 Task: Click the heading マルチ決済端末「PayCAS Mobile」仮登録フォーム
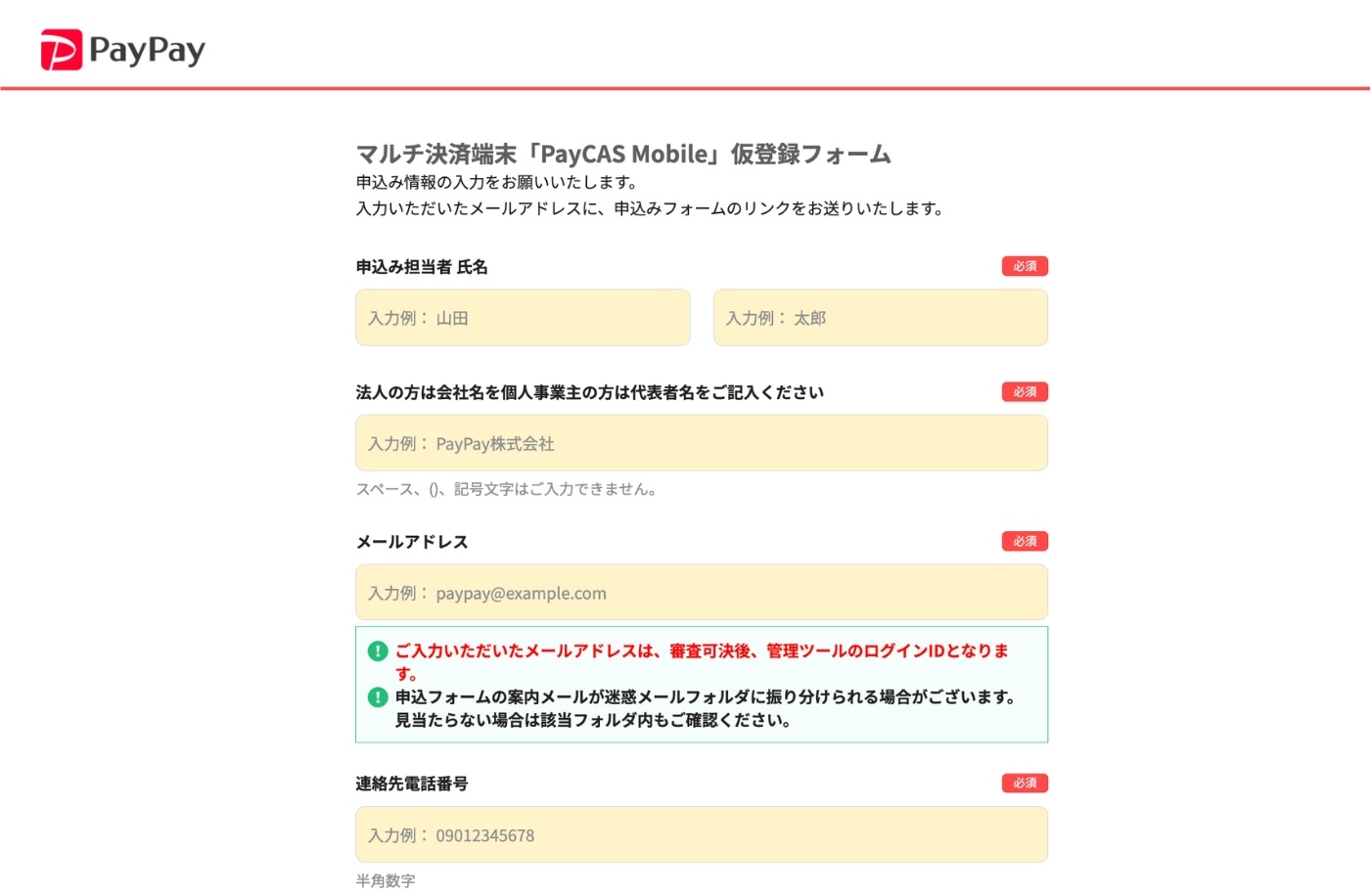pos(623,155)
